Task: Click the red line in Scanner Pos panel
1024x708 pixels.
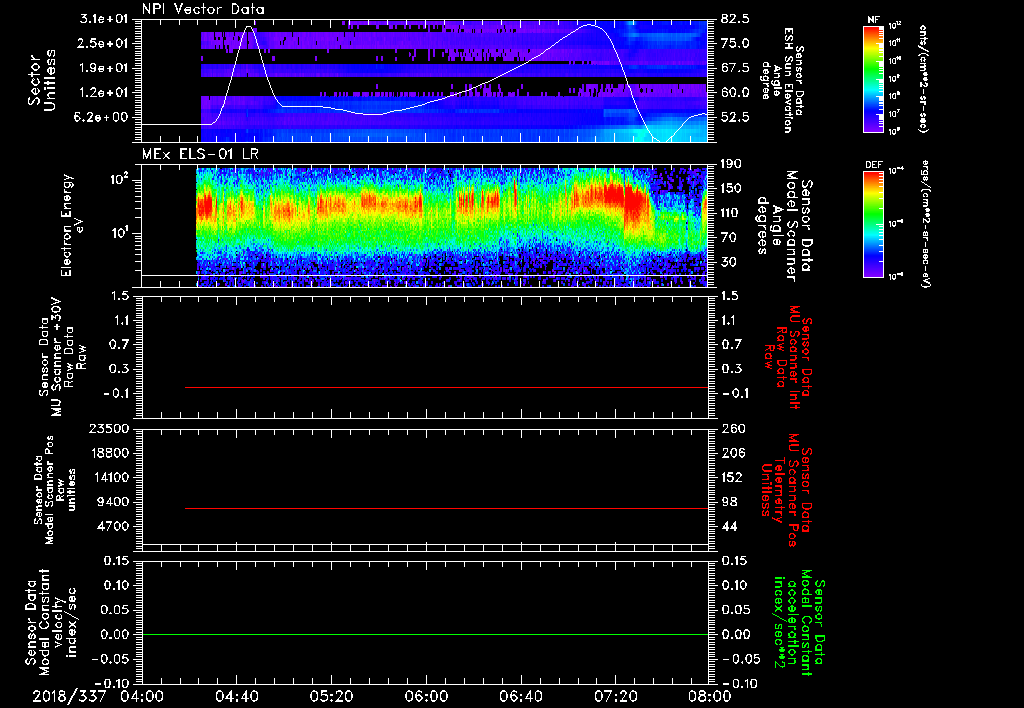Action: point(447,508)
